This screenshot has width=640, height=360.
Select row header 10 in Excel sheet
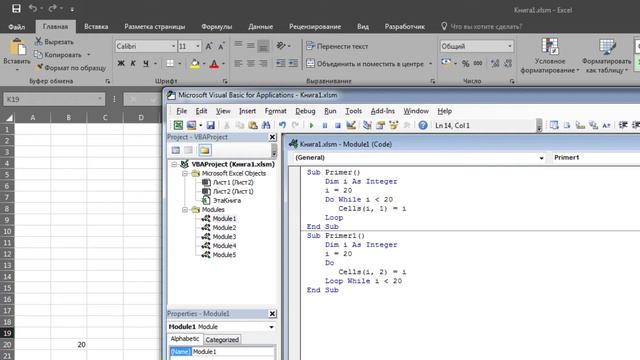coord(7,231)
